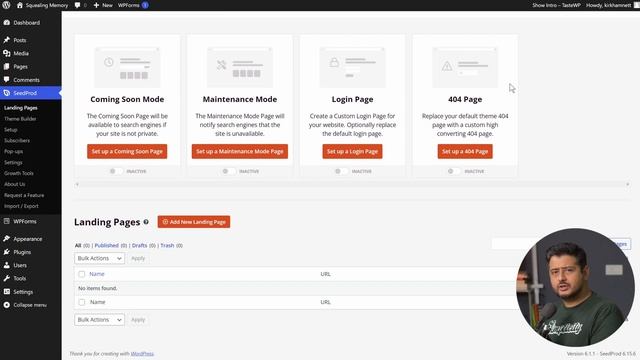Click the Plugins plug icon

pyautogui.click(x=7, y=252)
